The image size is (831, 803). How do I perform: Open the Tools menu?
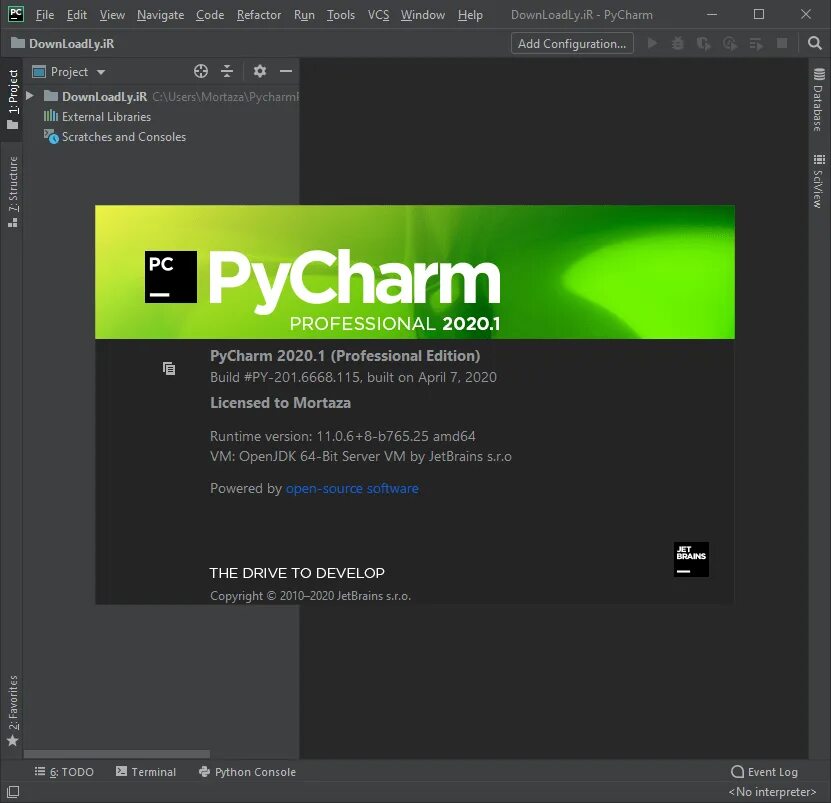341,15
